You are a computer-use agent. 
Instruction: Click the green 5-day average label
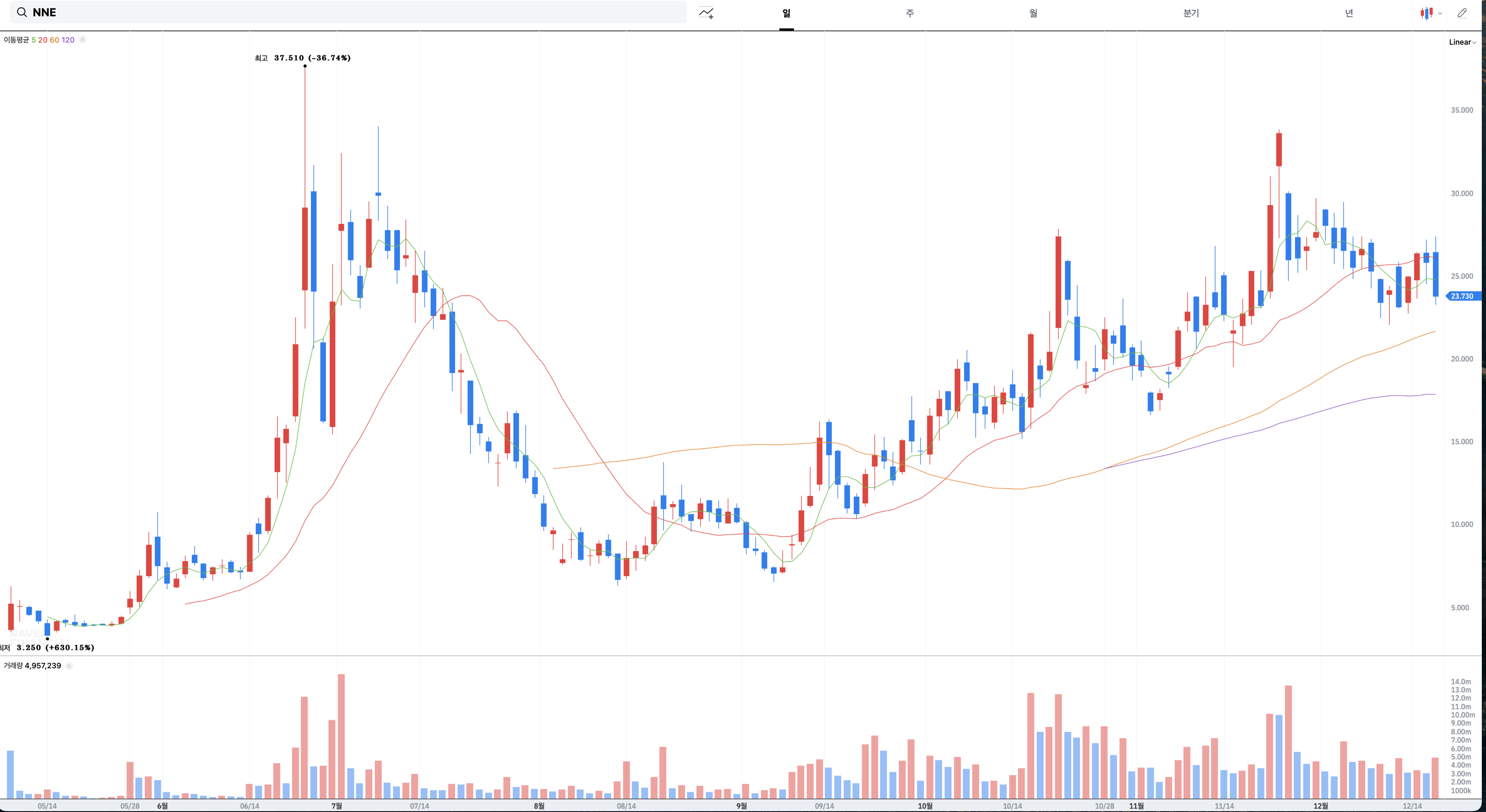point(33,40)
